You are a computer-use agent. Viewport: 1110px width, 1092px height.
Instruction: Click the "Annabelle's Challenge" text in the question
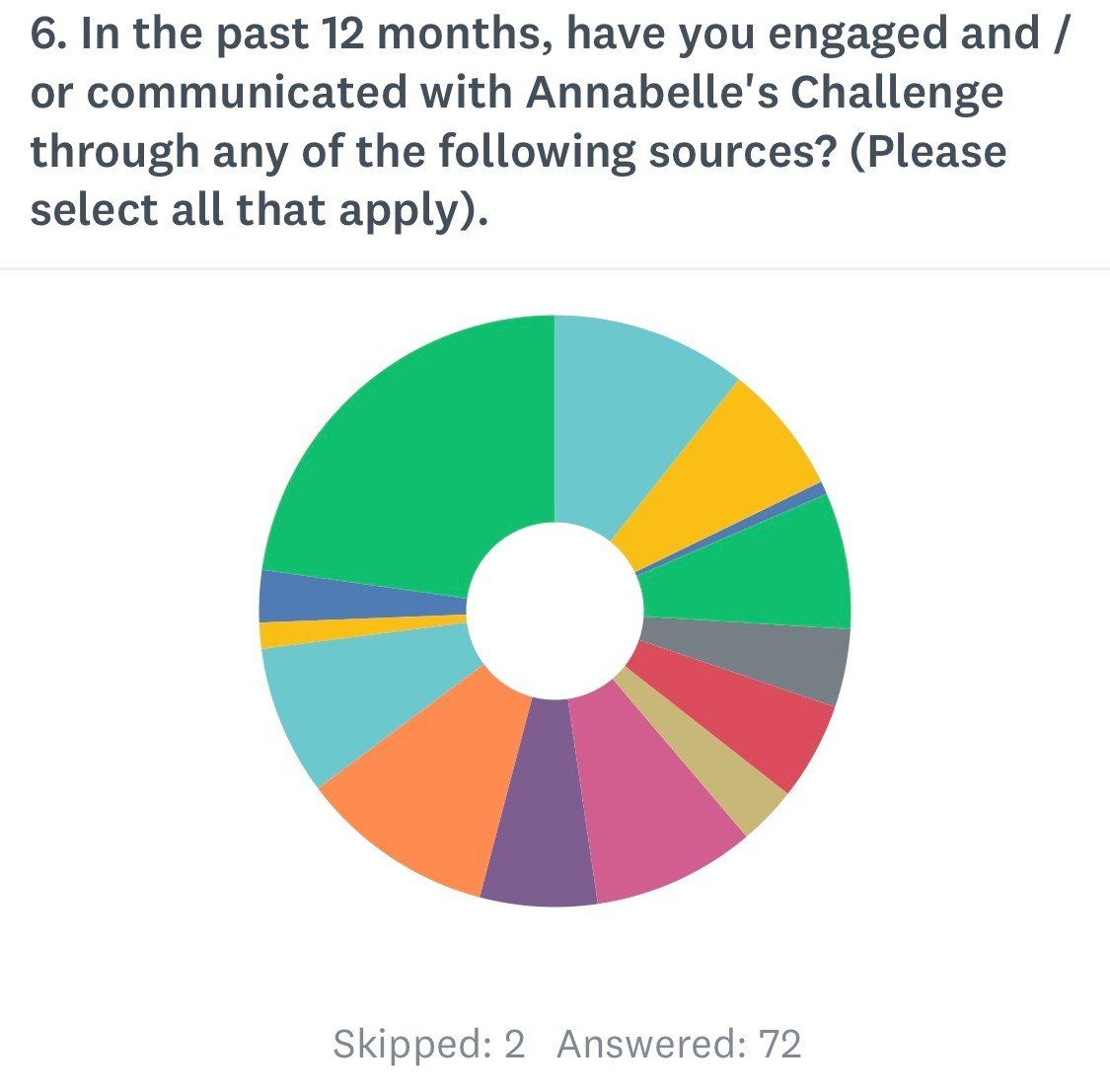pyautogui.click(x=765, y=93)
